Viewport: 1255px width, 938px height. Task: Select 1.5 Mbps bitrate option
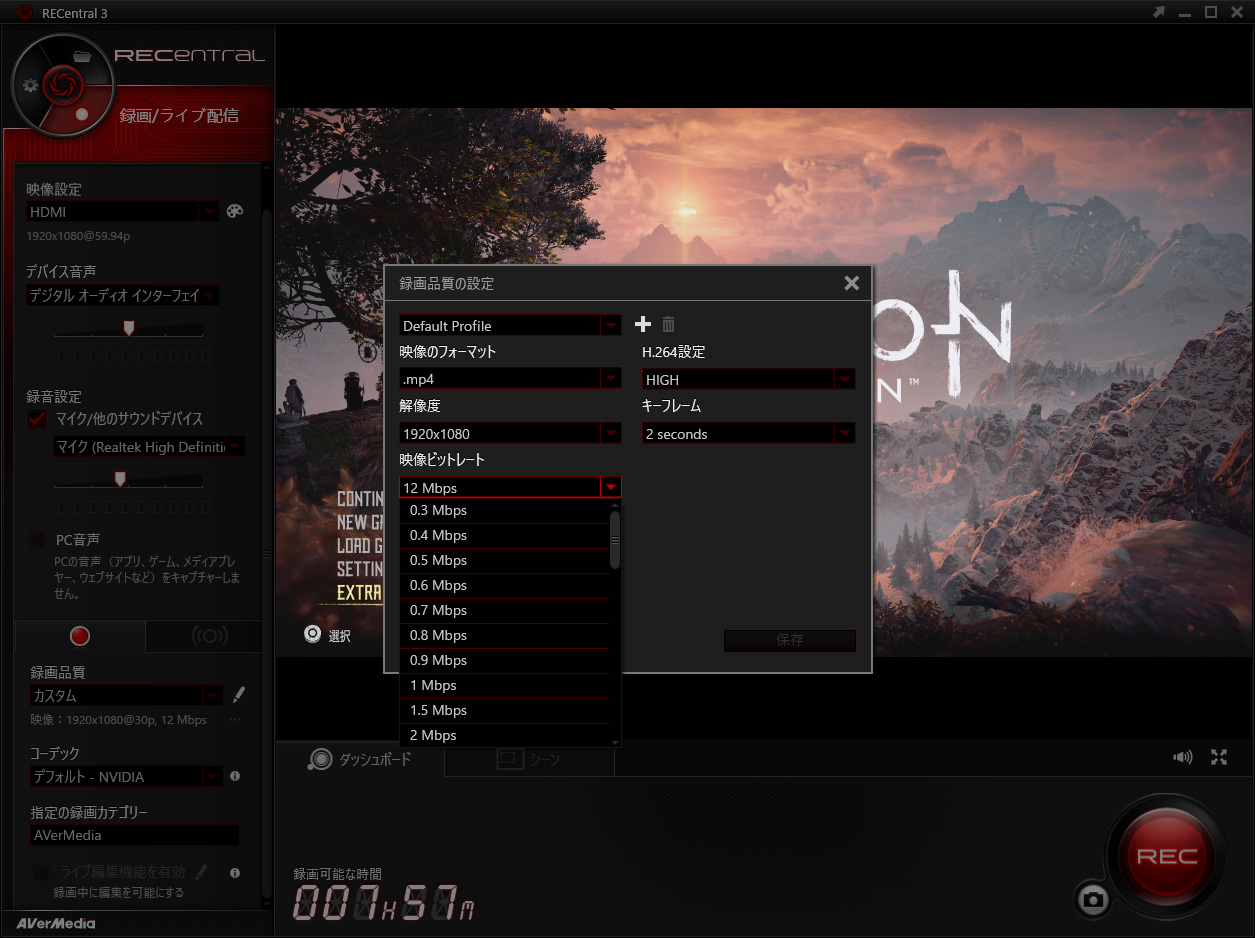click(x=504, y=710)
